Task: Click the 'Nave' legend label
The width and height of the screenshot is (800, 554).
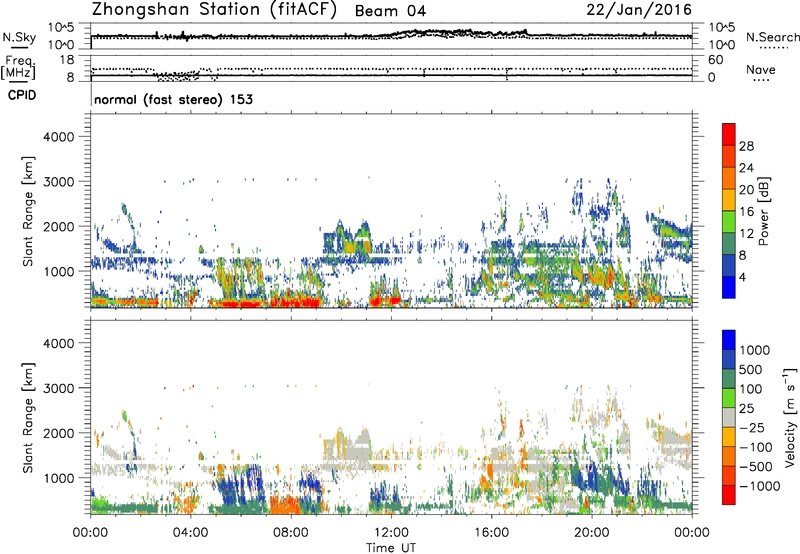Action: (x=761, y=70)
